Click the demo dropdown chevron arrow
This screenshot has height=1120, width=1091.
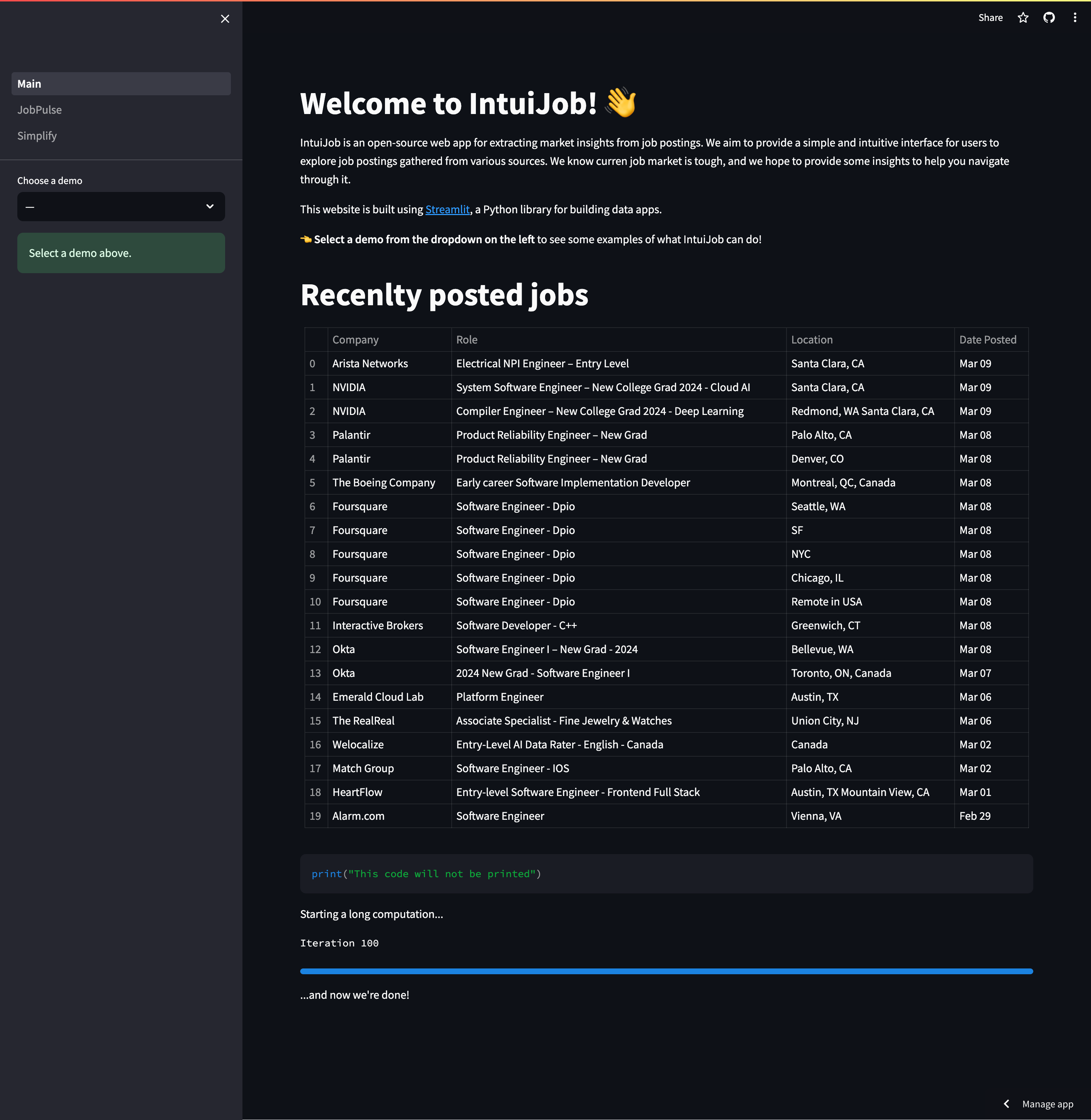click(210, 206)
